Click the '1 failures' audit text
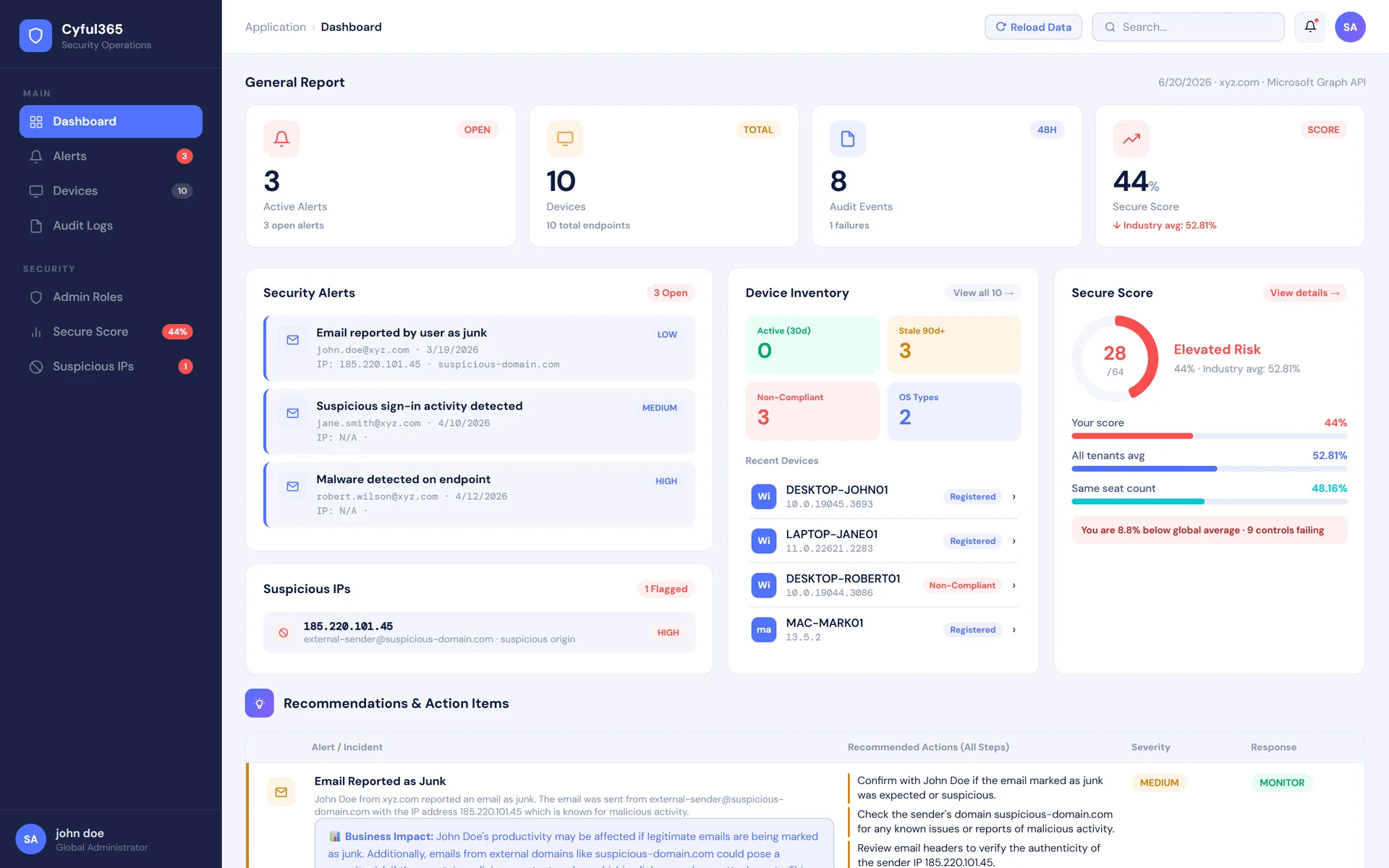This screenshot has height=868, width=1389. [x=849, y=225]
